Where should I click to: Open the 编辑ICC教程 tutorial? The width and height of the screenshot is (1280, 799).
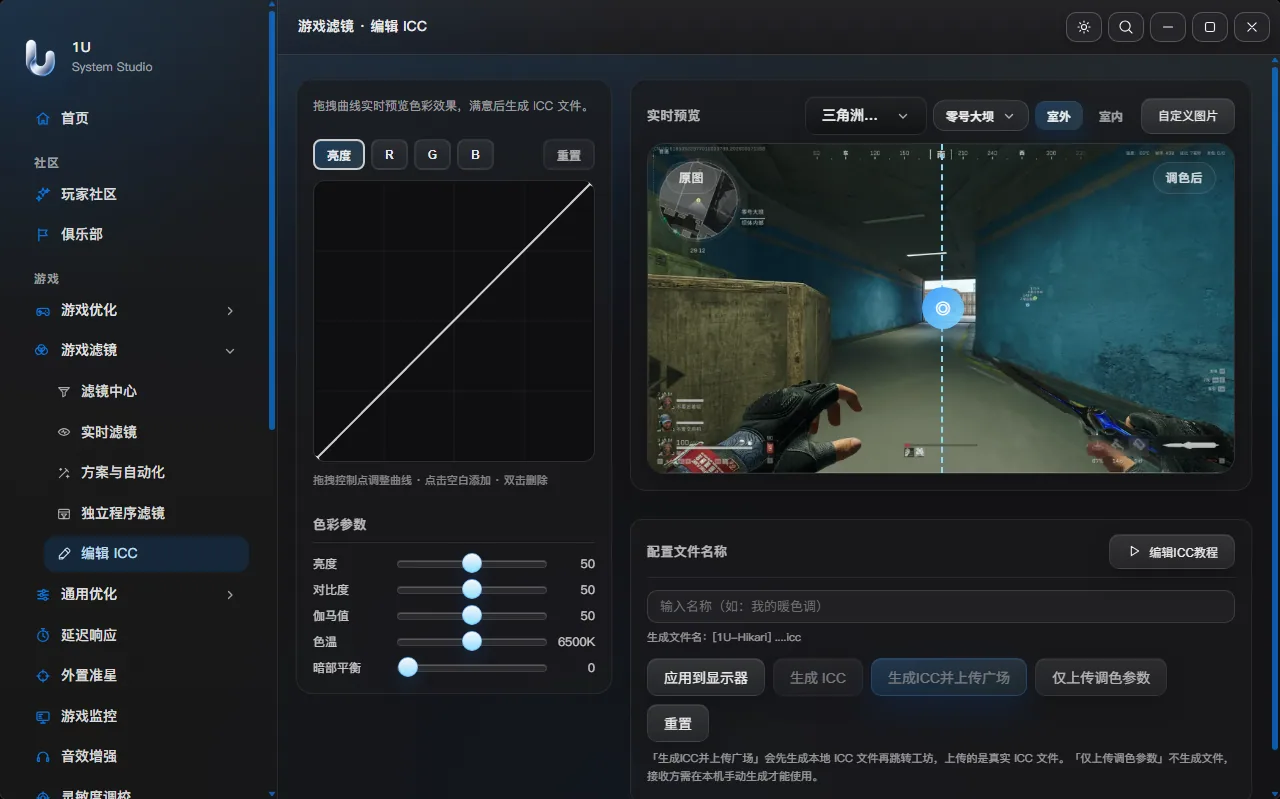(1172, 551)
